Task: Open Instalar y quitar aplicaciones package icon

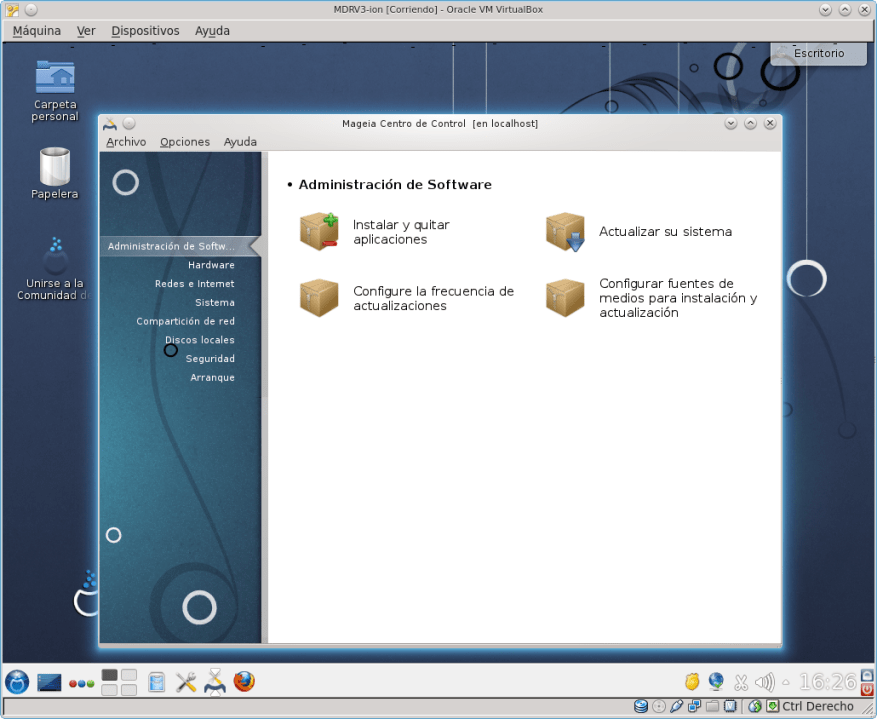Action: 319,231
